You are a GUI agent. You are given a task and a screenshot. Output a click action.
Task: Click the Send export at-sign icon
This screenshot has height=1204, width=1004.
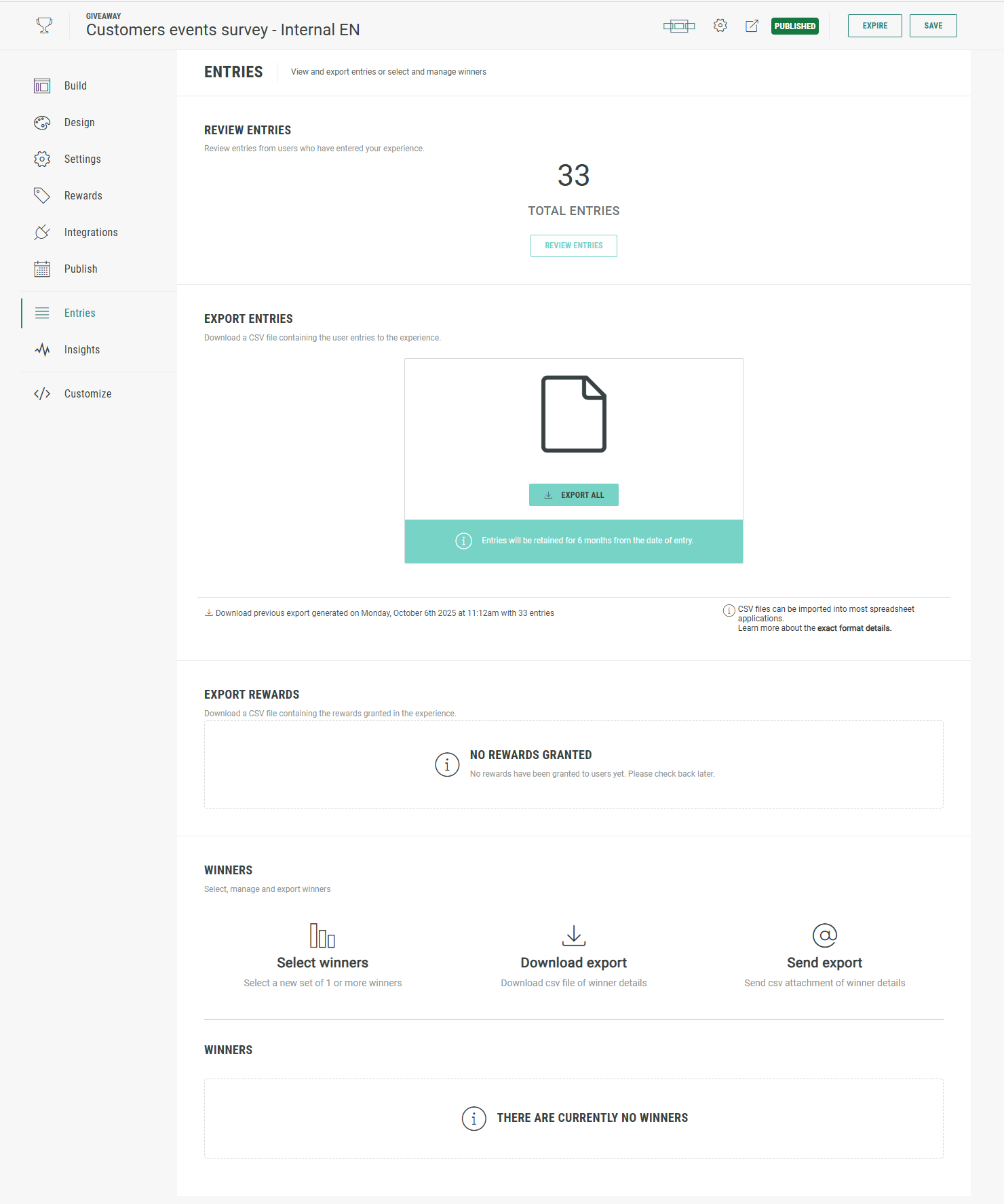(824, 935)
